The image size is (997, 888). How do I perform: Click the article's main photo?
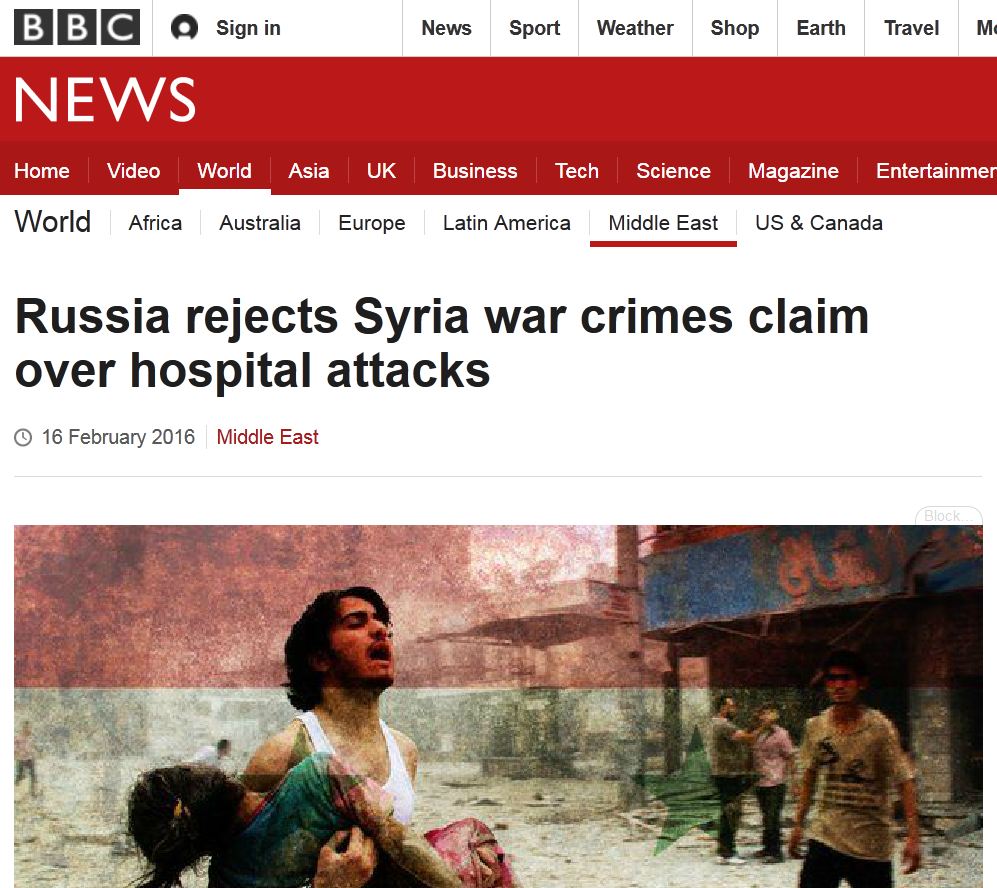498,706
